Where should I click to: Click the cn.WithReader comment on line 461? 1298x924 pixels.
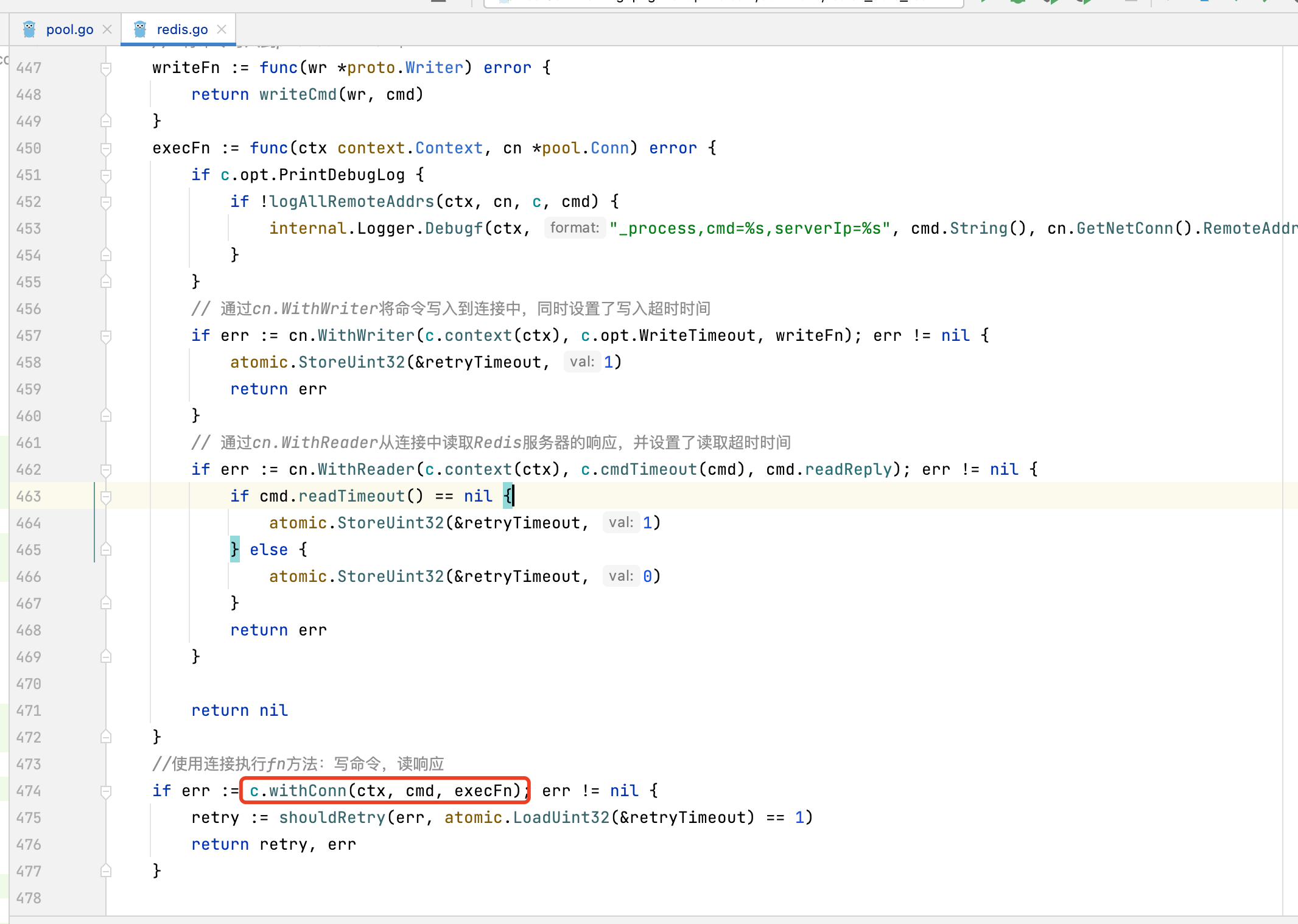pos(491,443)
